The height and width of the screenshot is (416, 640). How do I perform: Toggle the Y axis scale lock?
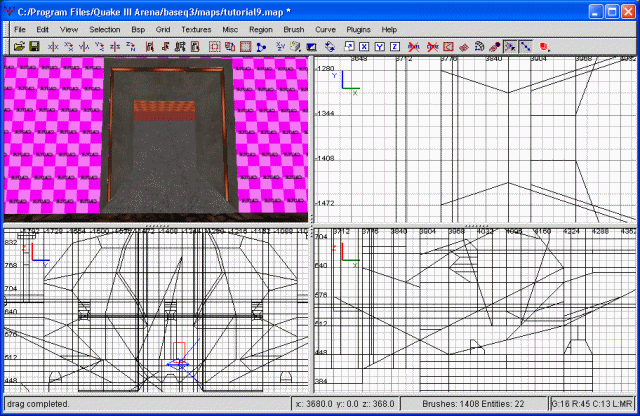tap(380, 47)
